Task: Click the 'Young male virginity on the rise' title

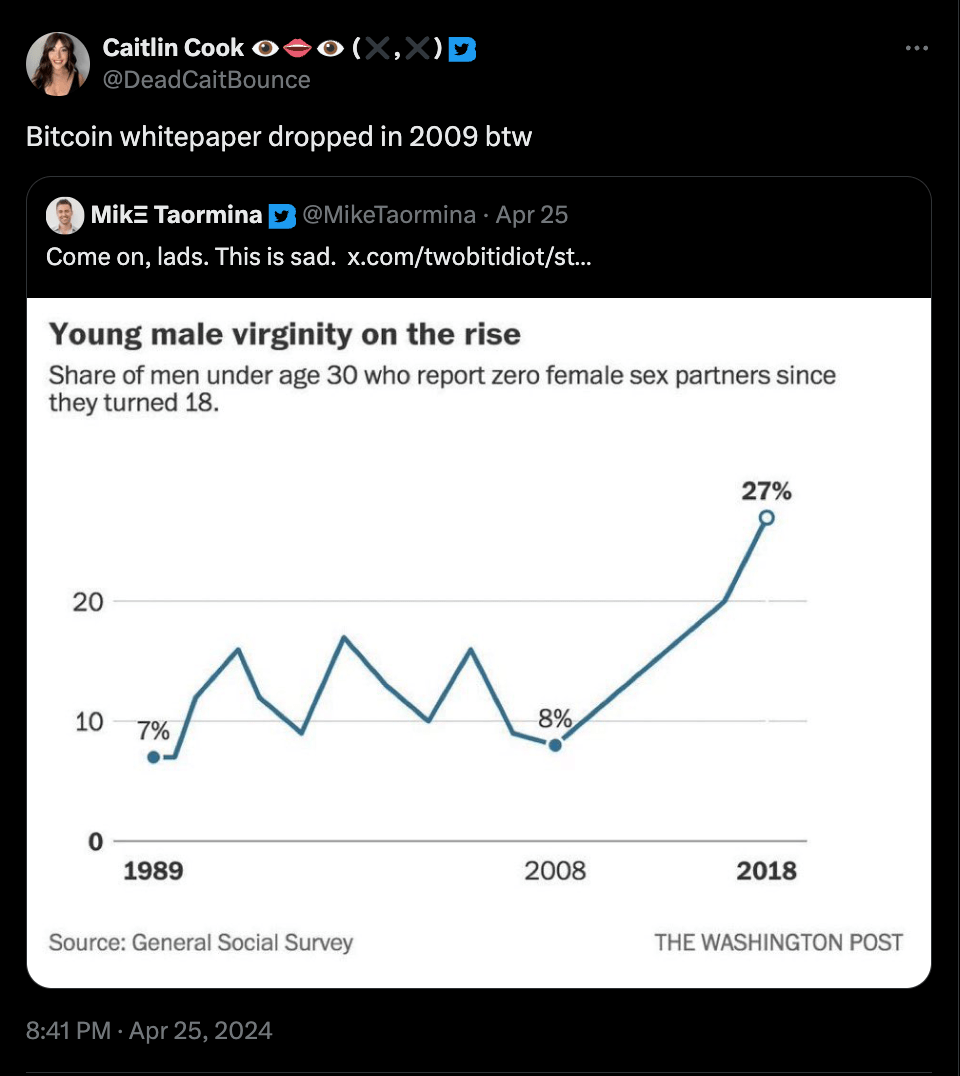Action: click(x=285, y=333)
